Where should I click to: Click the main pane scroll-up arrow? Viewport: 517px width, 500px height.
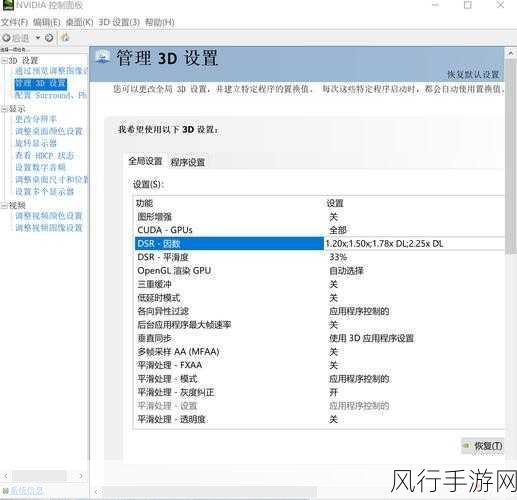pos(511,53)
